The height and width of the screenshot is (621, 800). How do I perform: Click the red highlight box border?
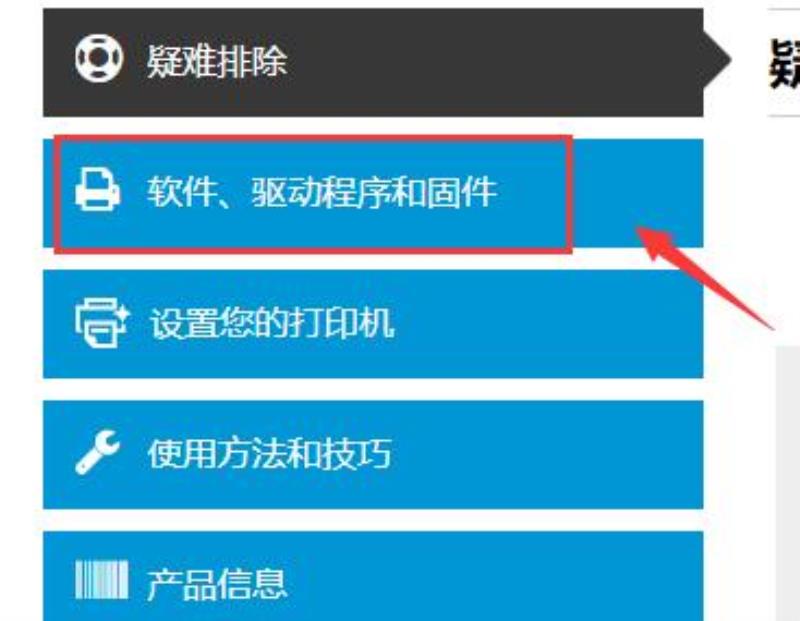pyautogui.click(x=313, y=138)
